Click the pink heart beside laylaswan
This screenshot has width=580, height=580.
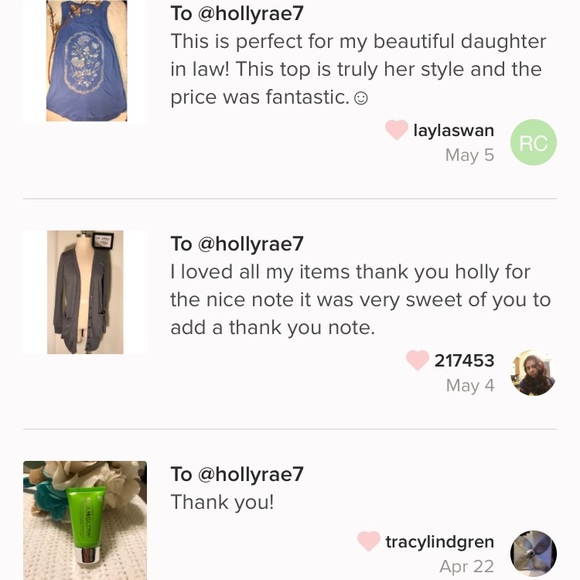(x=396, y=130)
